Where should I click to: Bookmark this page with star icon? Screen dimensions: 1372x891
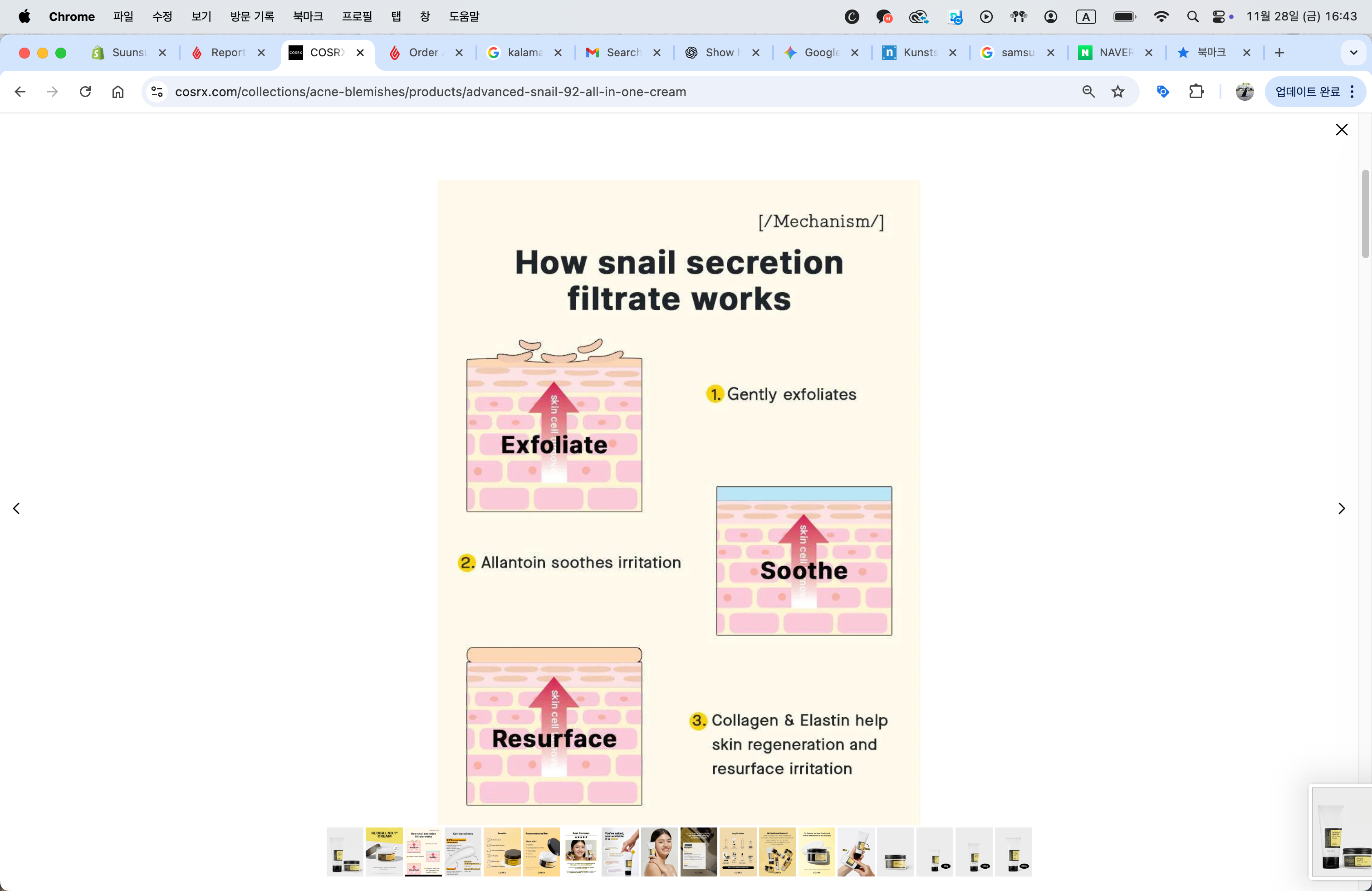point(1118,92)
